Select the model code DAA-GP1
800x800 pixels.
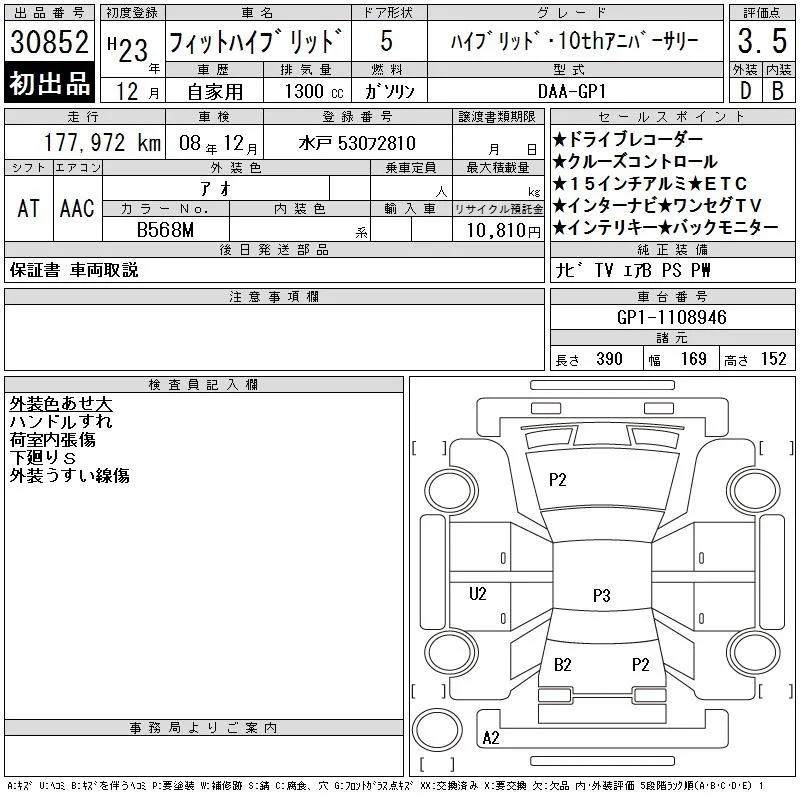click(571, 91)
